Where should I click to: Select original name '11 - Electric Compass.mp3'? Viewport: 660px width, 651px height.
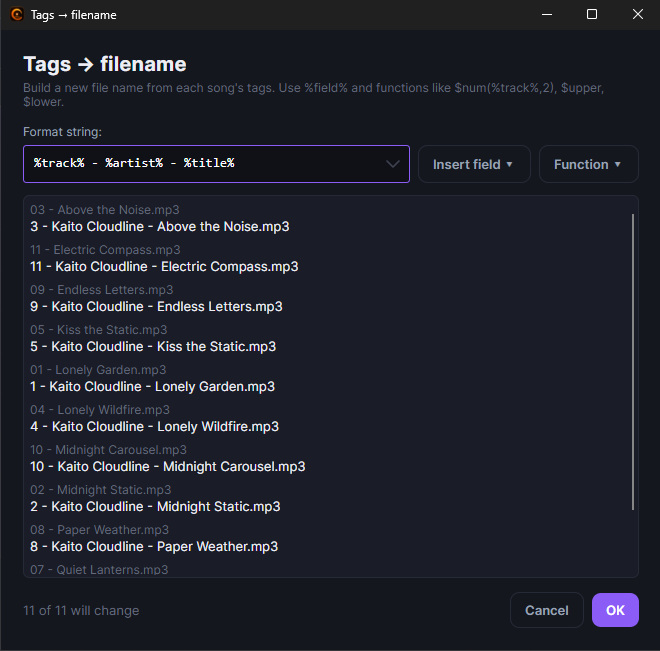[x=105, y=250]
